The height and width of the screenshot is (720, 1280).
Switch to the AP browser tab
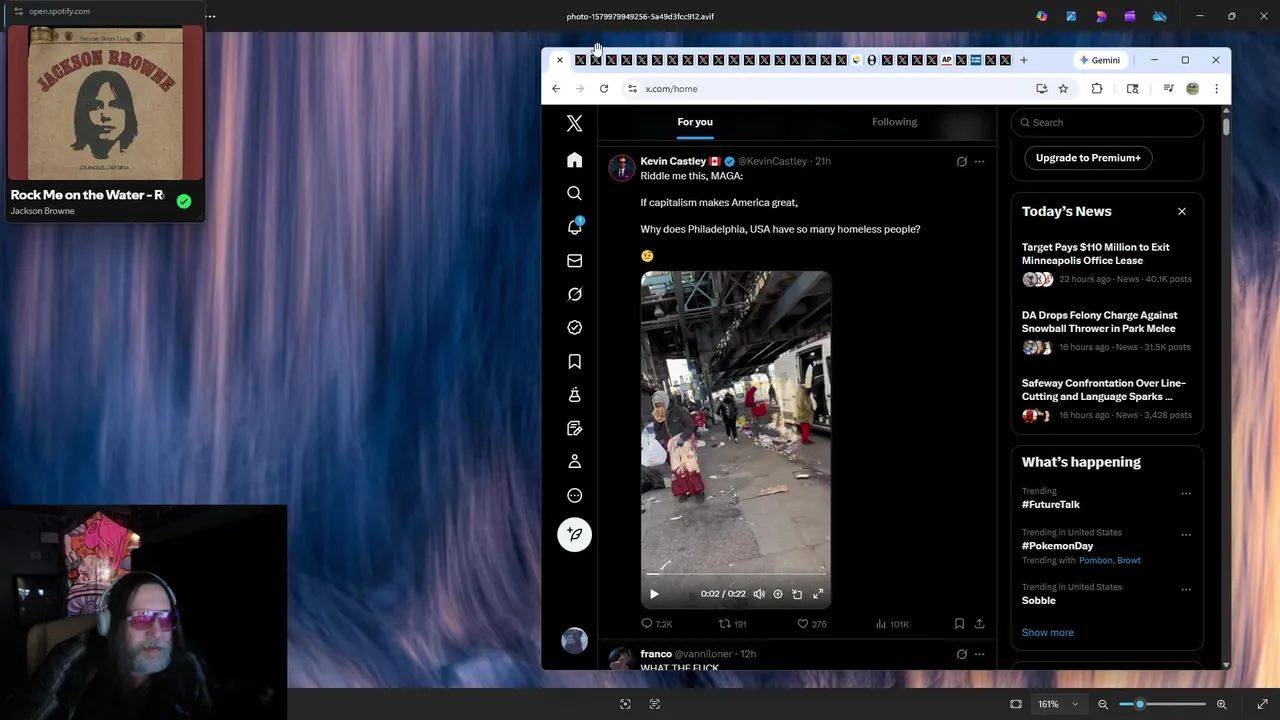click(x=946, y=60)
